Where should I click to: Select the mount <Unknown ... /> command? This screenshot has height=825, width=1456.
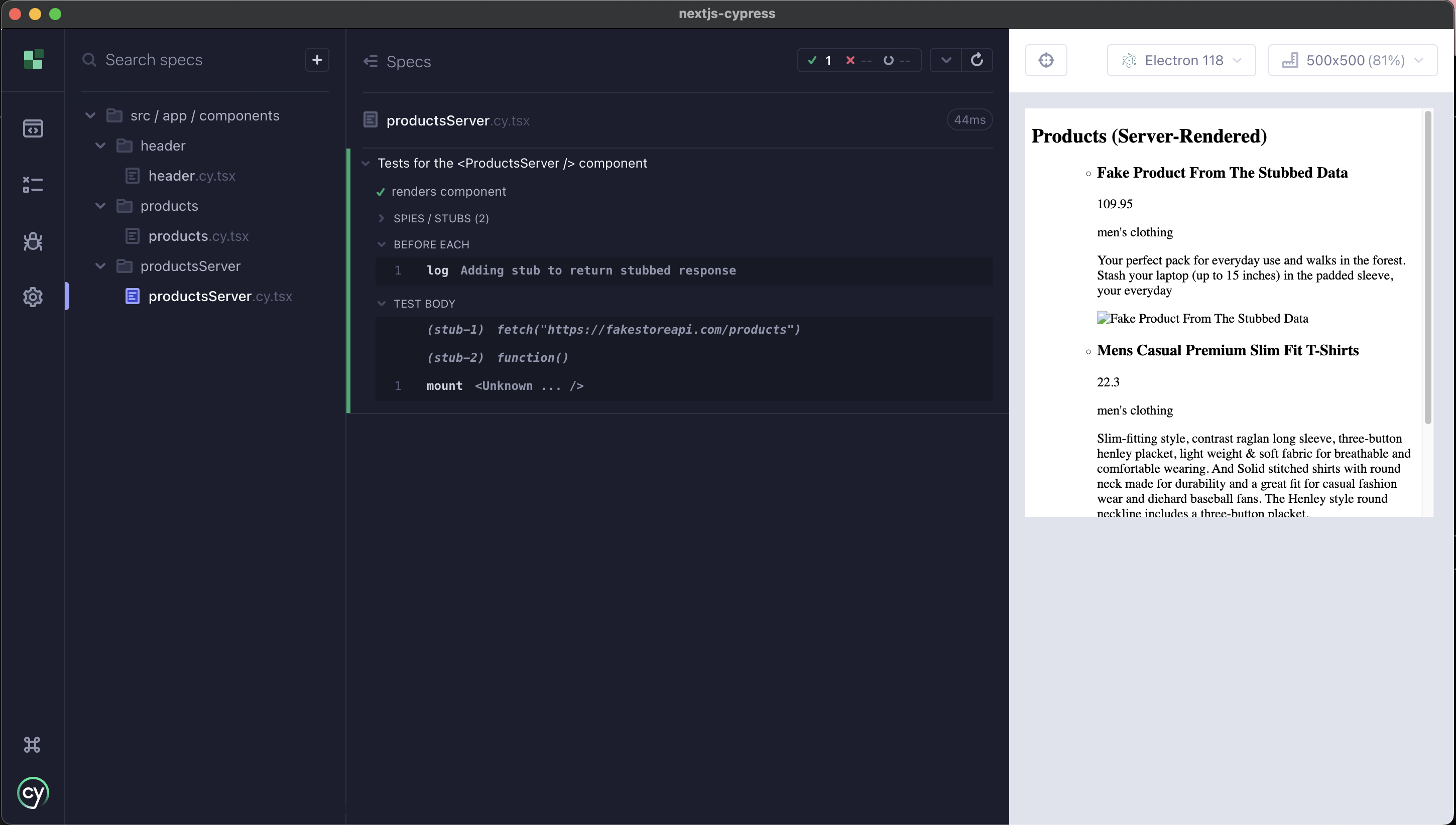[683, 386]
